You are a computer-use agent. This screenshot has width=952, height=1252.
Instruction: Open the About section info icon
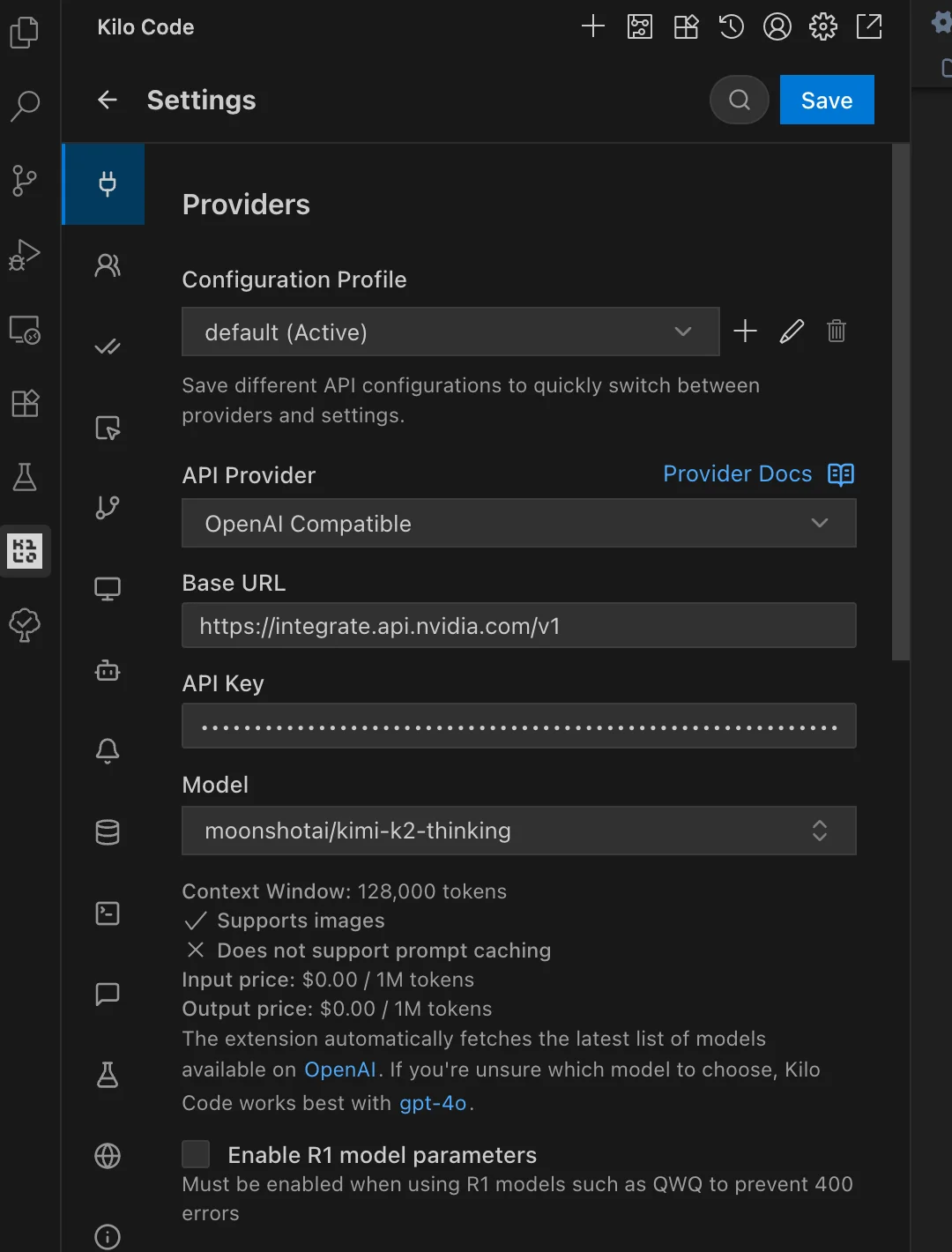pos(107,1237)
